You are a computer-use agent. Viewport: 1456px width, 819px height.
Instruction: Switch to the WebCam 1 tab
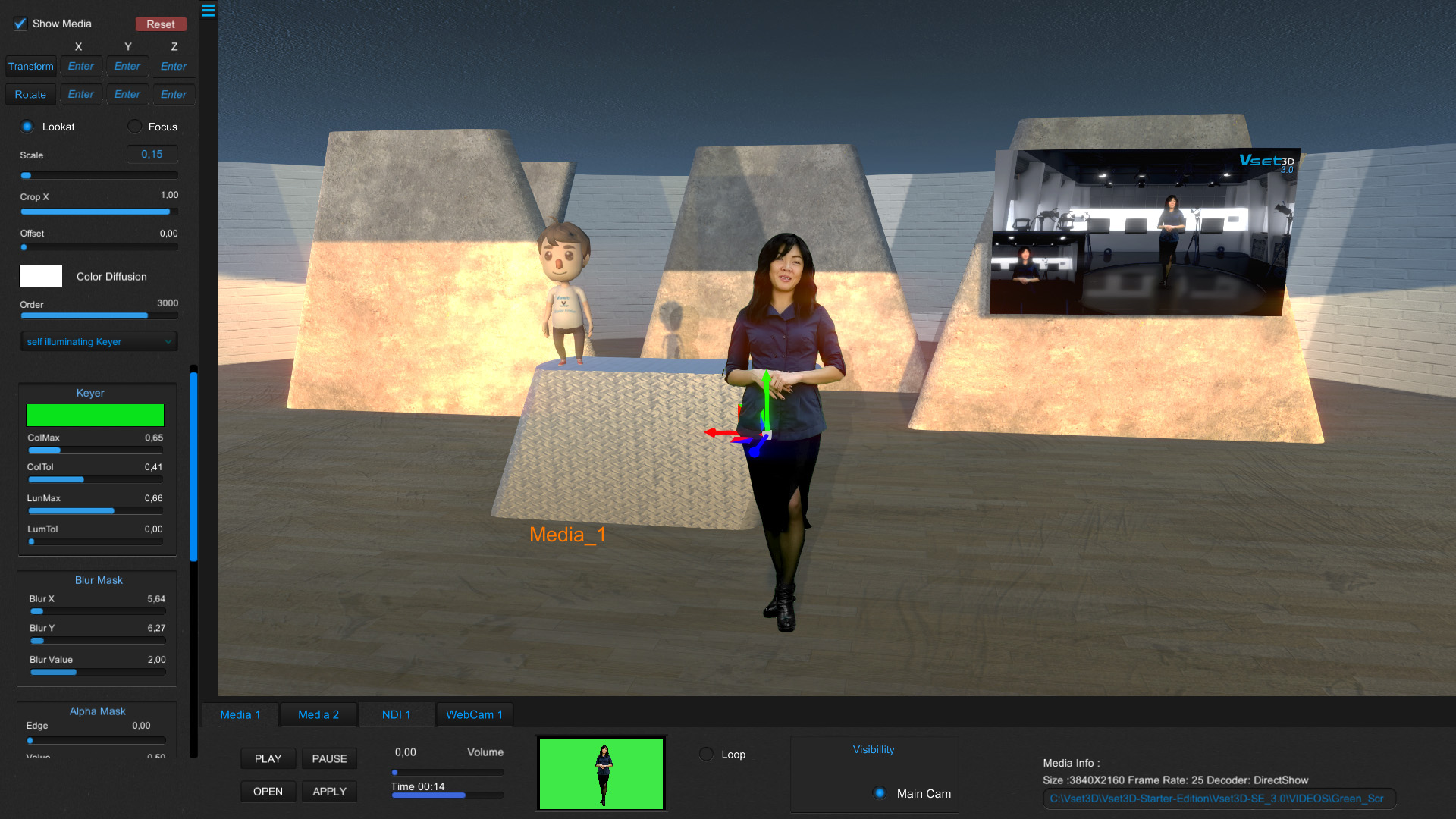(x=475, y=715)
